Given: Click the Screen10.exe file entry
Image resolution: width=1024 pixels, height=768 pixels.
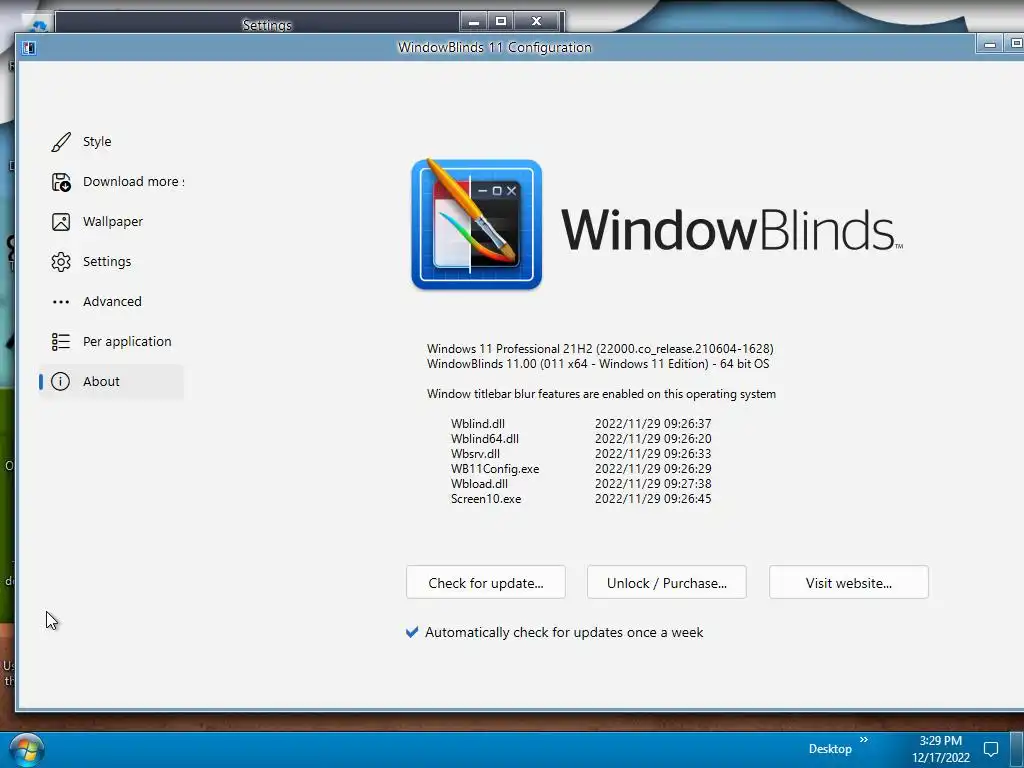Looking at the screenshot, I should point(486,499).
